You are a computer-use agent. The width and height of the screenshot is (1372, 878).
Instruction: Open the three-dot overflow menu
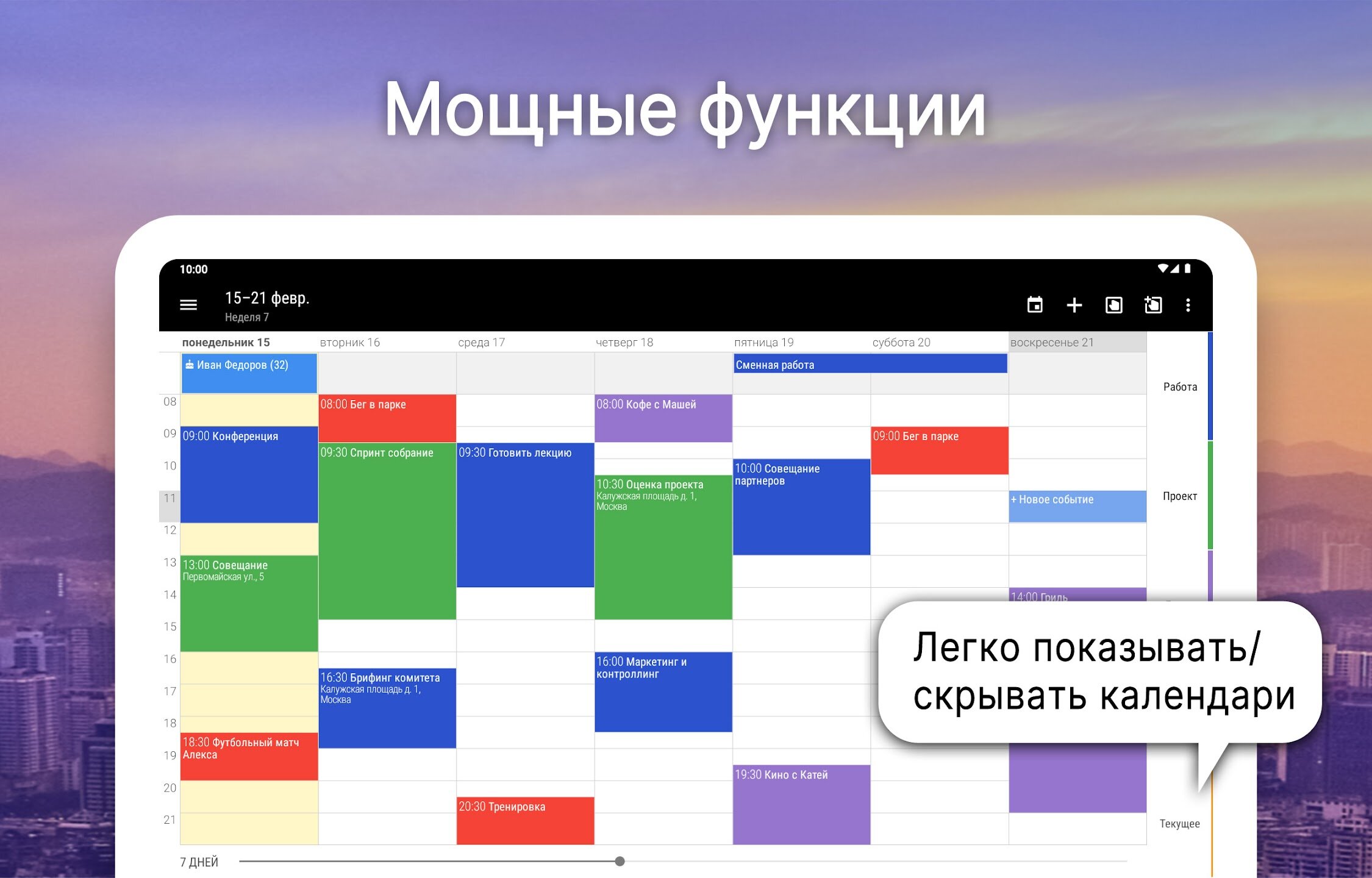pyautogui.click(x=1188, y=305)
